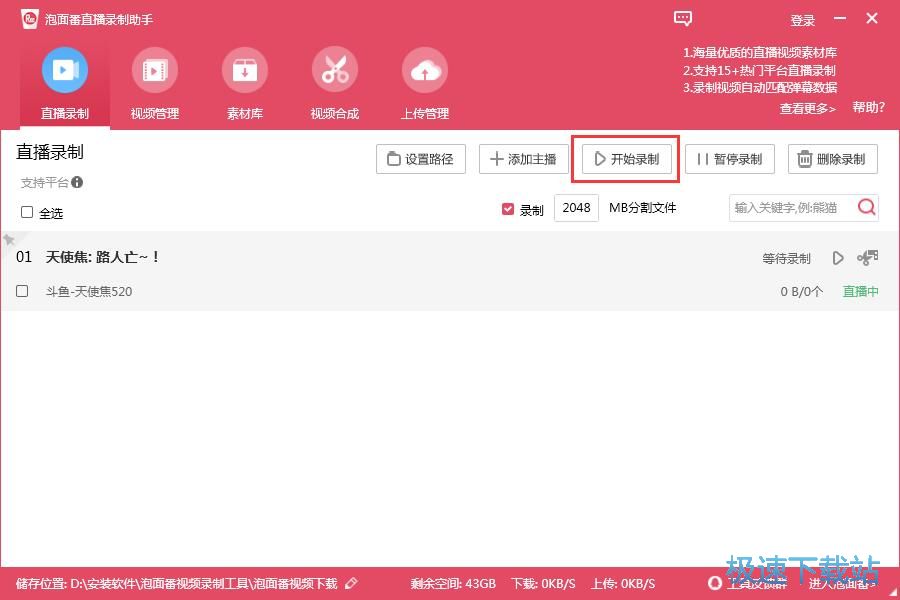Click 开始录制 button
Screen dimensions: 900x600
(x=626, y=159)
